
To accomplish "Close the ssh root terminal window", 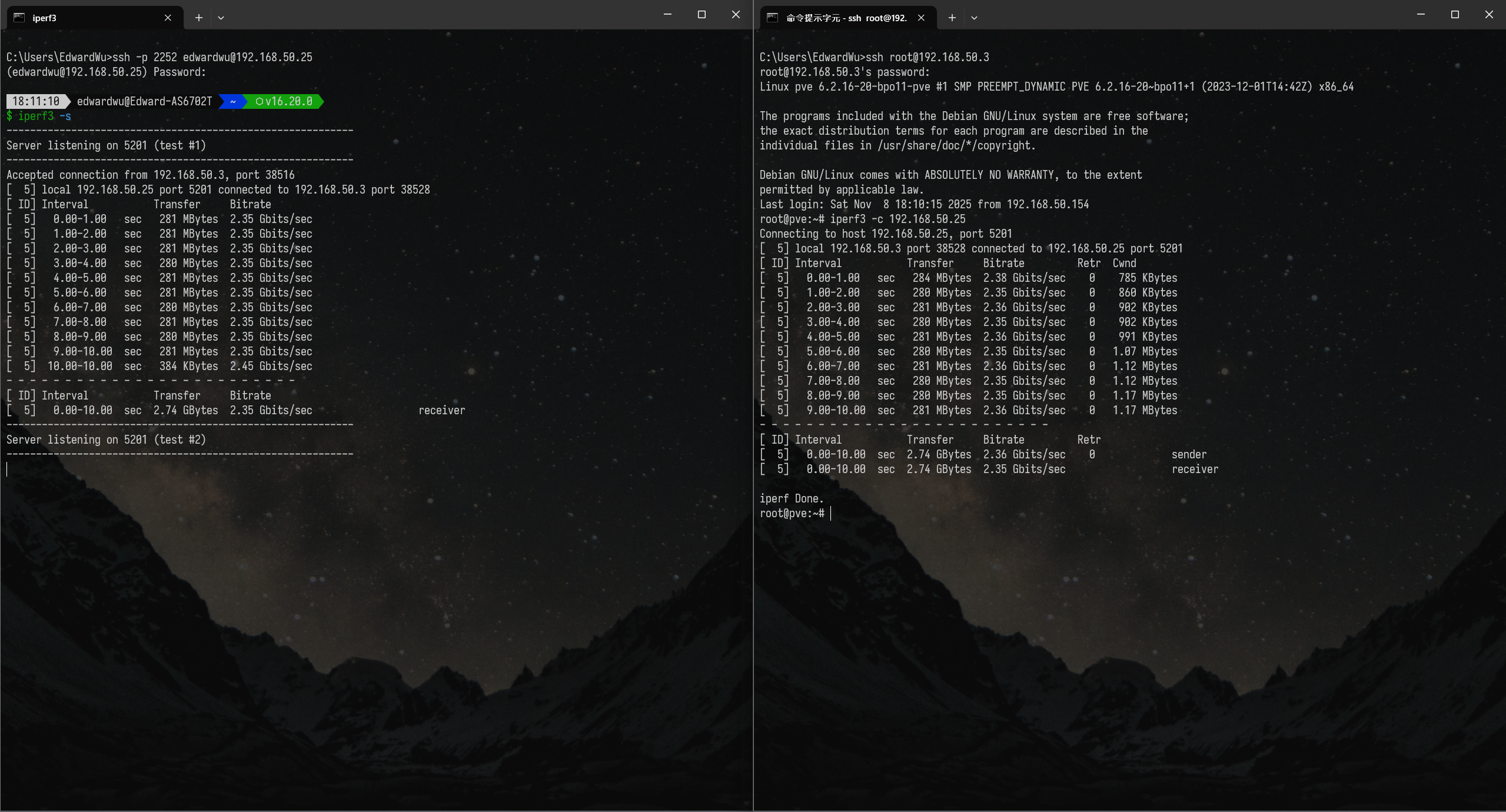I will 1489,14.
